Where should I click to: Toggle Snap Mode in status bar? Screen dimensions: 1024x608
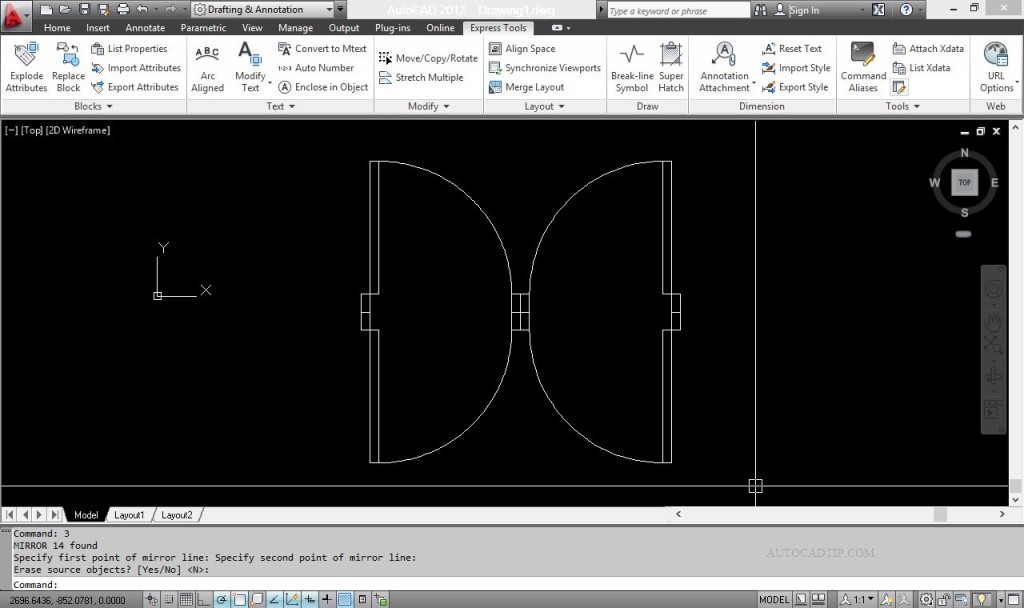(169, 600)
